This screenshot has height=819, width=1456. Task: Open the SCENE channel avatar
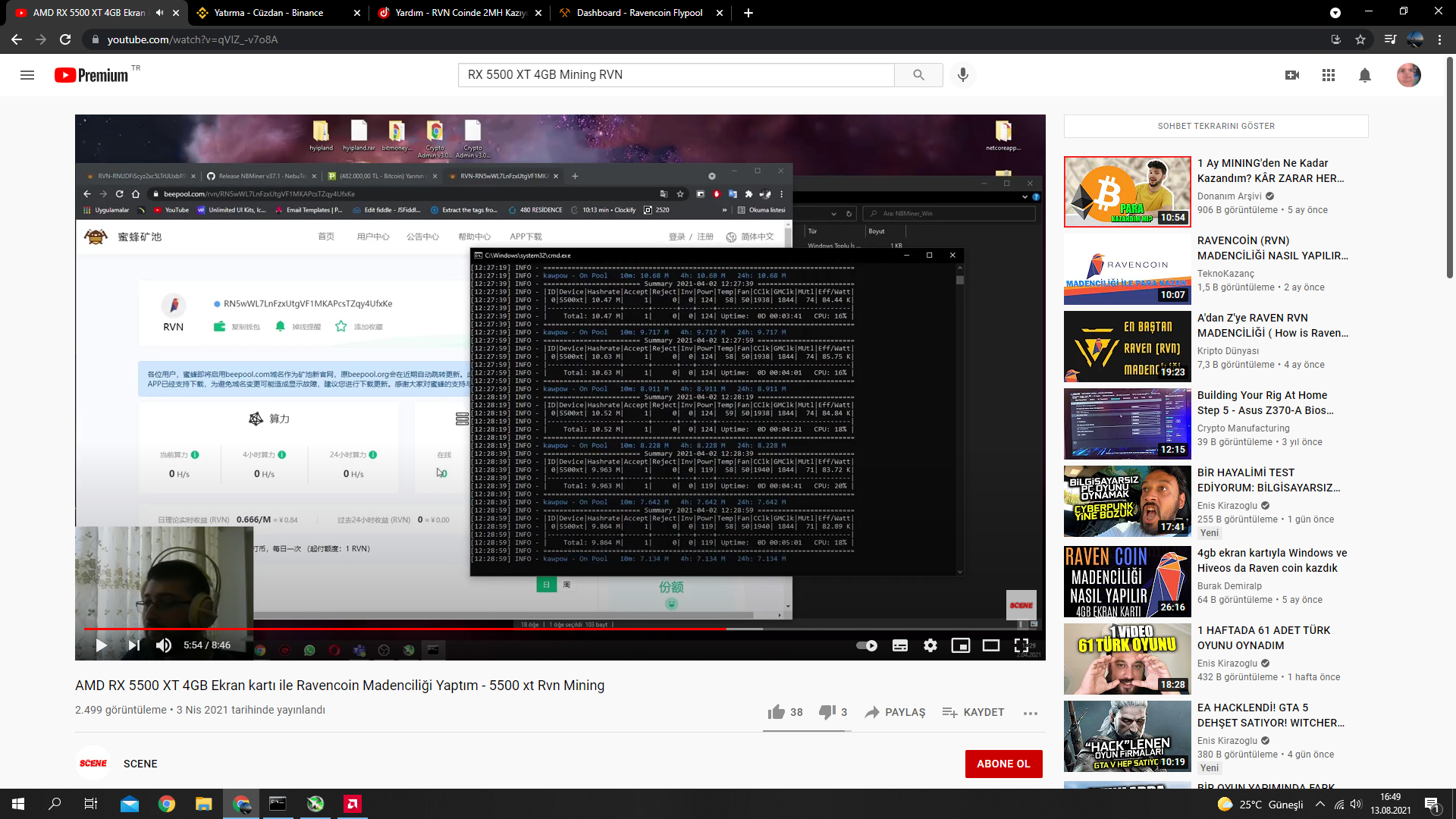click(93, 764)
